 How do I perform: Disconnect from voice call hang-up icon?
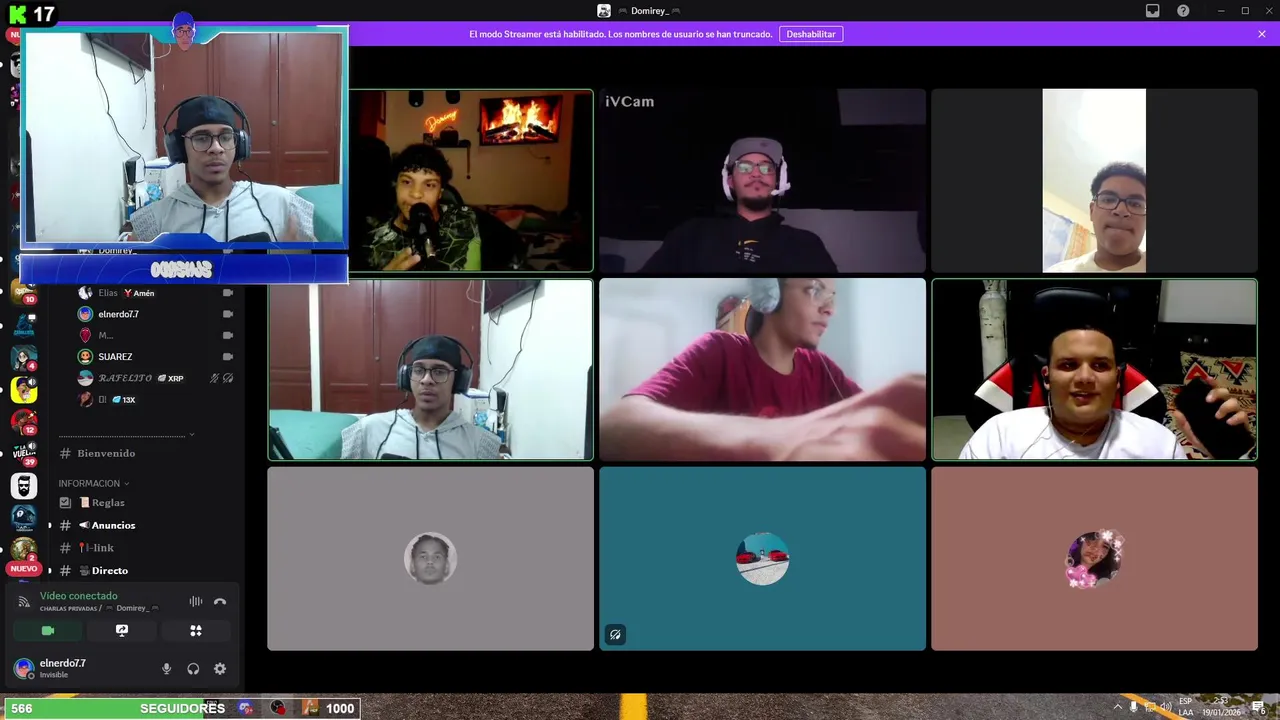coord(220,602)
